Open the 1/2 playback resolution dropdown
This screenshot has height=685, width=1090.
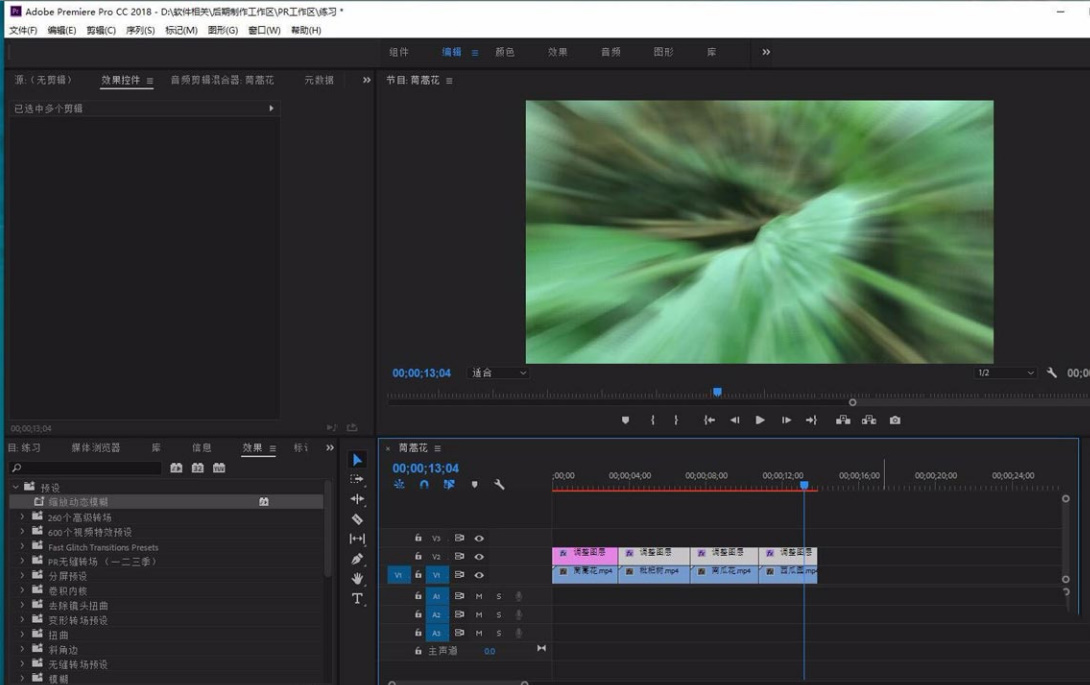(x=1005, y=373)
